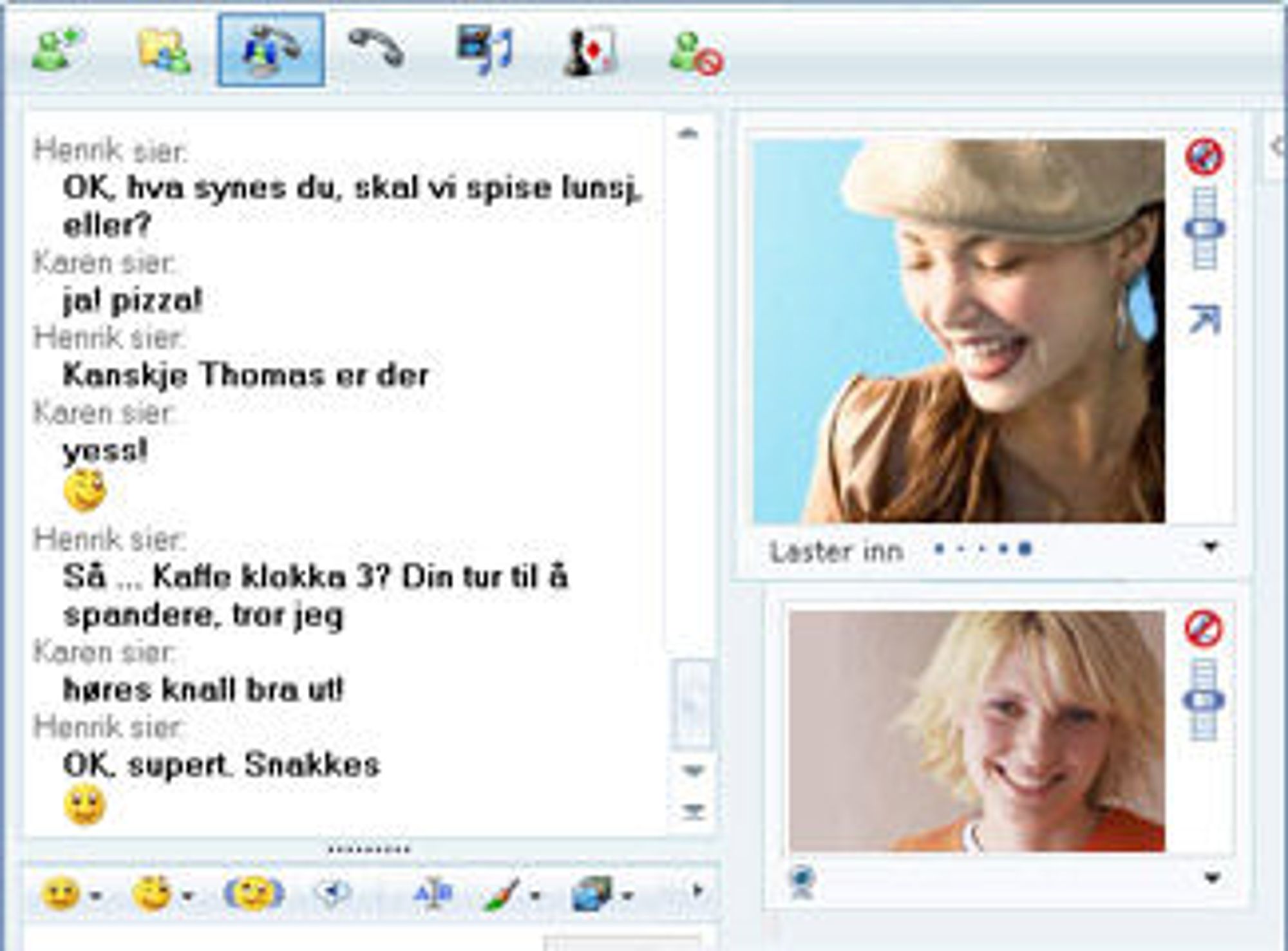Click the message "Kanskje Thomas er der"
Viewport: 1288px width, 951px height.
pyautogui.click(x=245, y=375)
